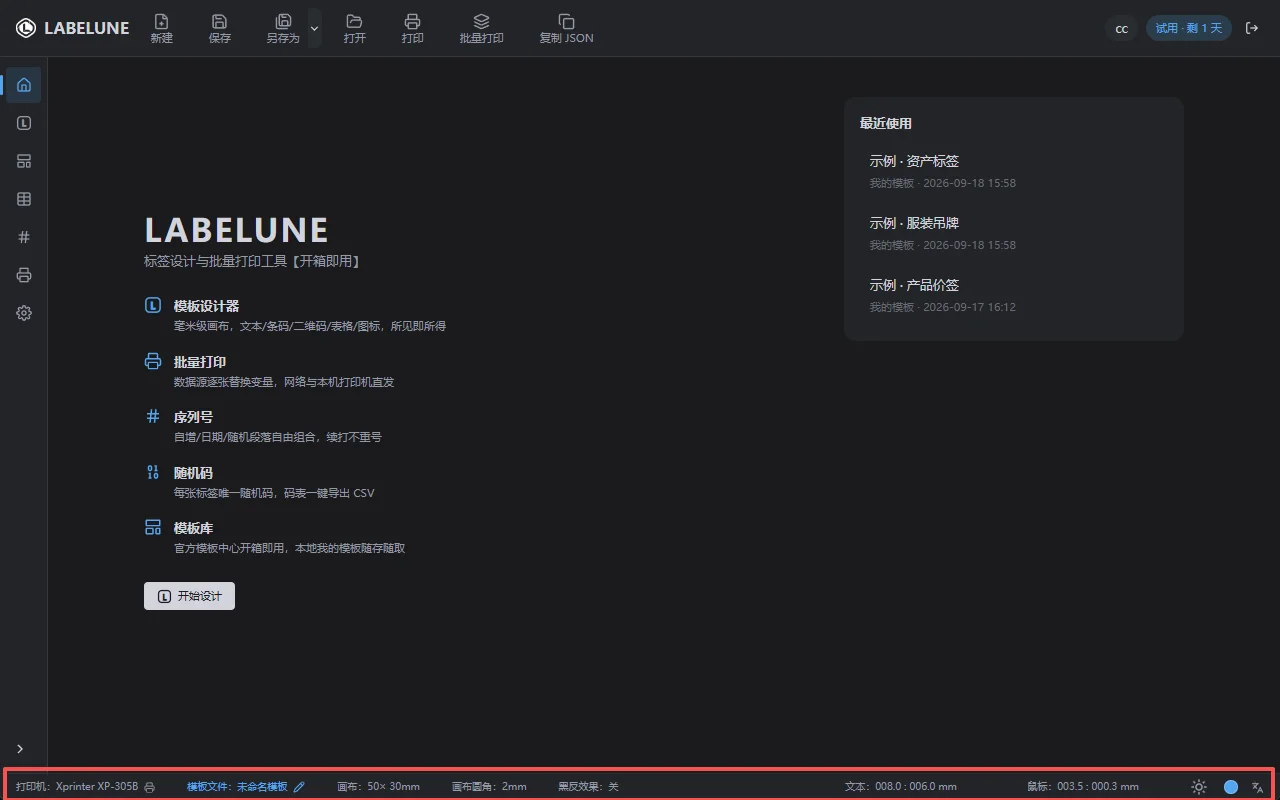Click the 最近使用 panel heading

[886, 124]
